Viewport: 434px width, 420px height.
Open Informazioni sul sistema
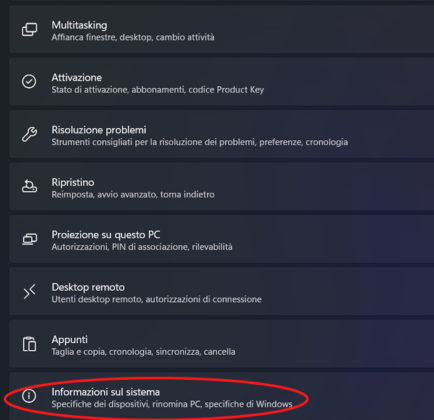pyautogui.click(x=222, y=396)
